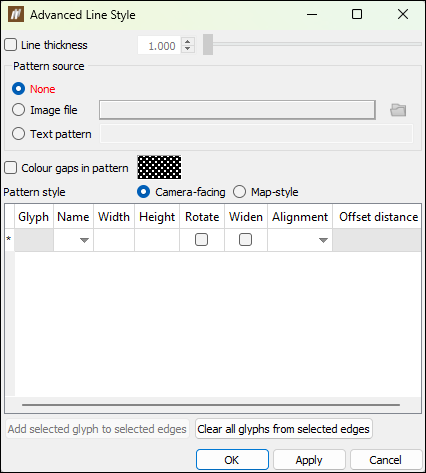Image resolution: width=426 pixels, height=473 pixels.
Task: Open the Name dropdown in glyph table
Action: coord(84,240)
